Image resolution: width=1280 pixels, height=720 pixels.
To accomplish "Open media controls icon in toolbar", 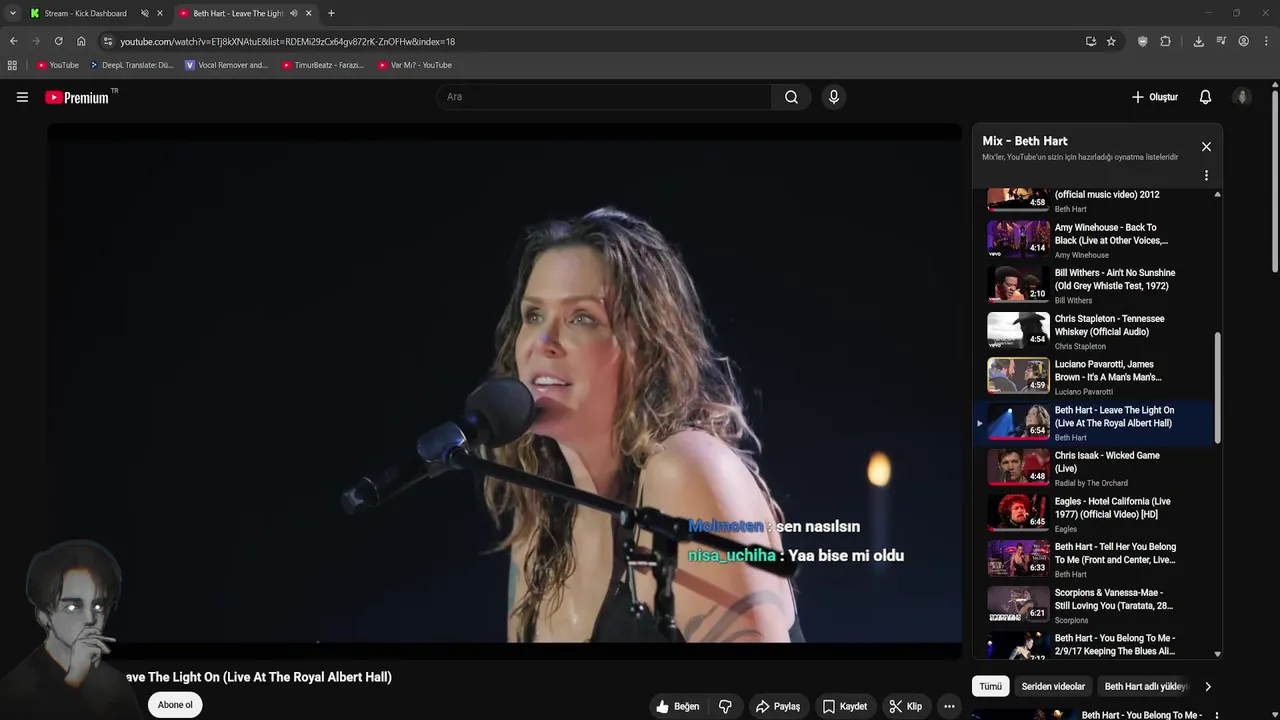I will click(1221, 41).
